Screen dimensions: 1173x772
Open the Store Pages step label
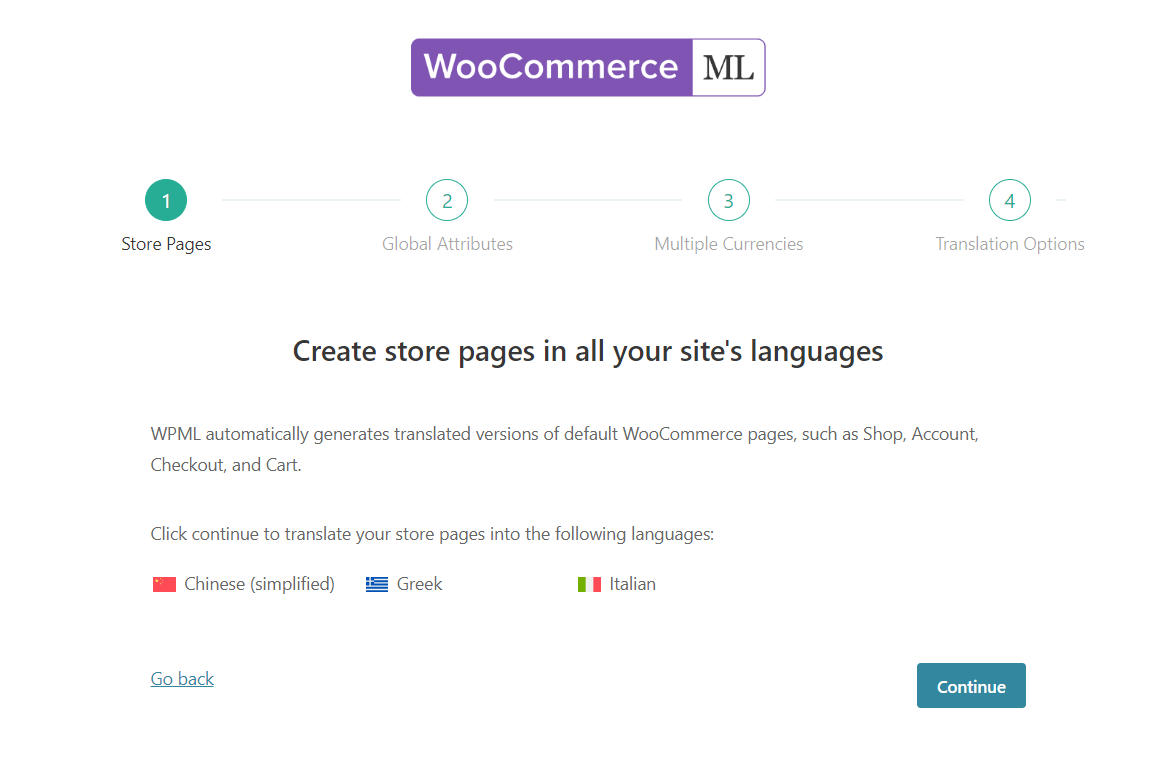tap(166, 245)
